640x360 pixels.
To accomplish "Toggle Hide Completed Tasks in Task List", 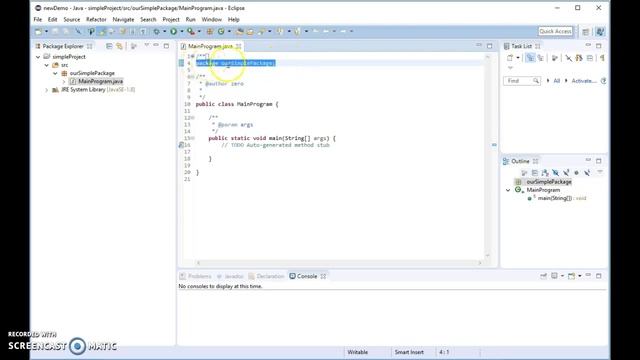I will tap(568, 58).
